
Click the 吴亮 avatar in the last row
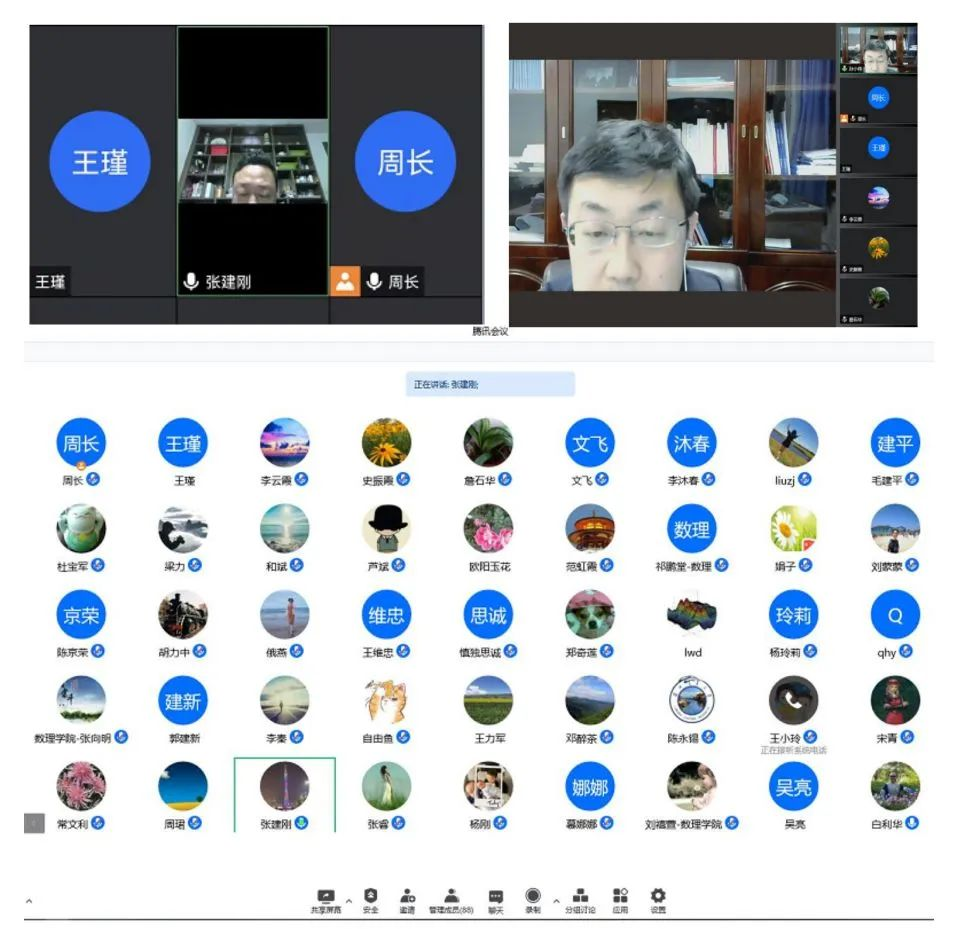click(793, 788)
